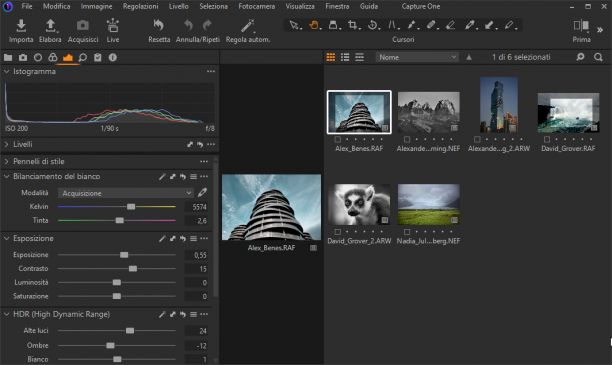Screen dimensions: 612x365
Task: Toggle checkbox under David_Grover.RAF thumbnail
Action: (547, 139)
